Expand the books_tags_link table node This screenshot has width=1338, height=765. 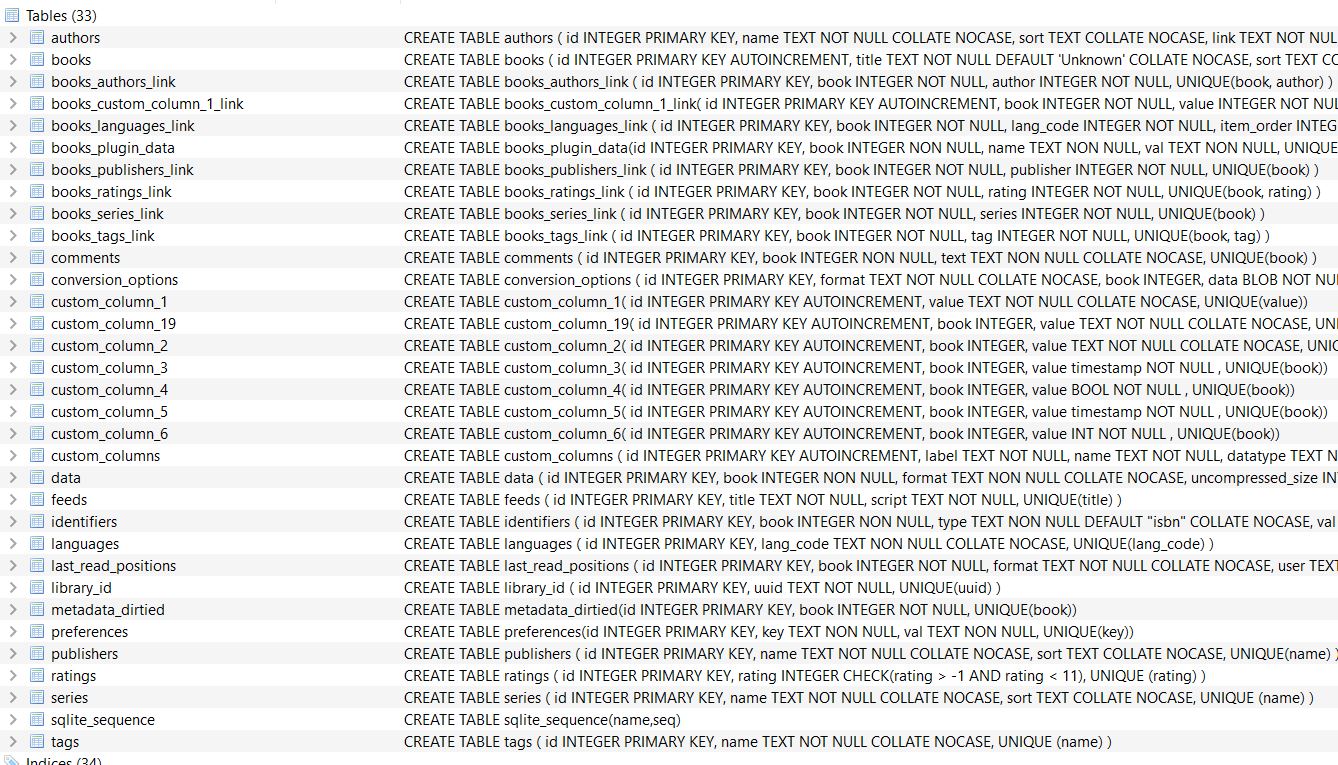[x=12, y=236]
